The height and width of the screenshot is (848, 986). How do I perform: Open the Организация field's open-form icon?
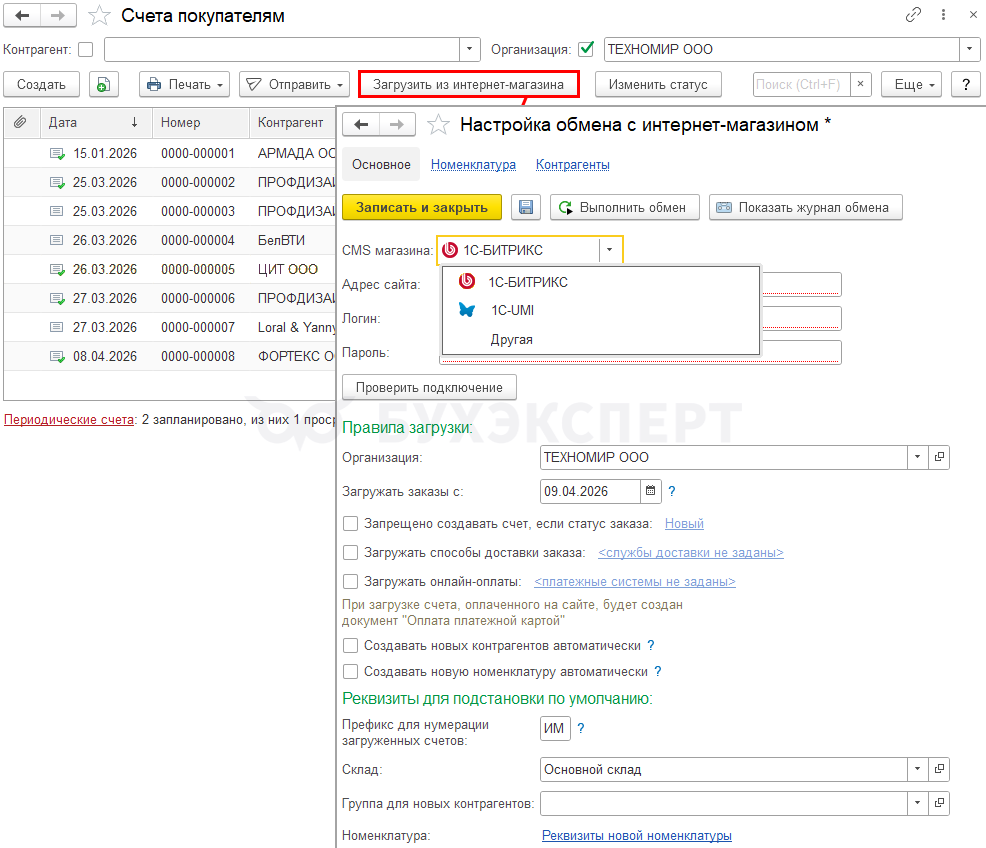click(939, 457)
